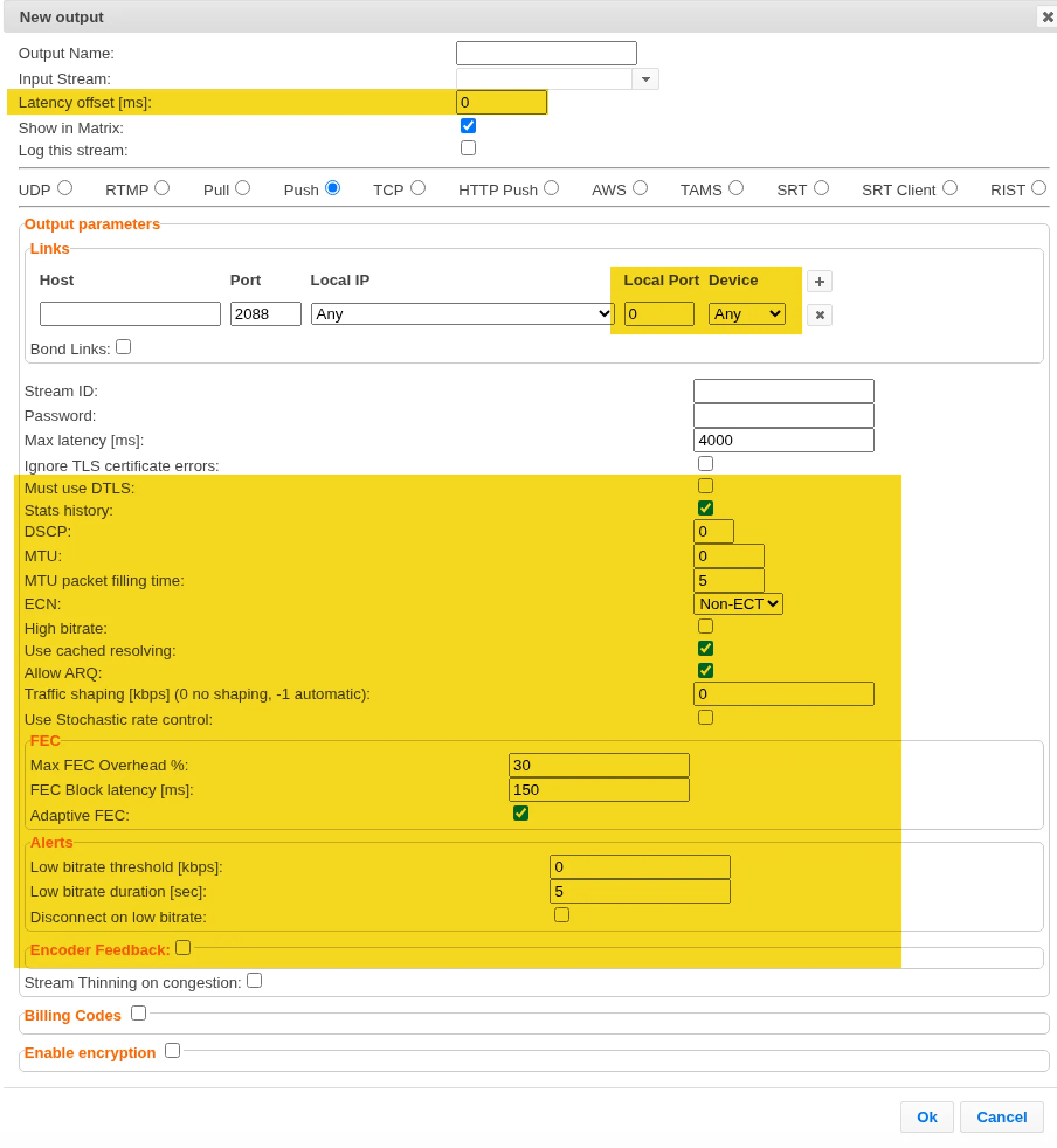This screenshot has height=1148, width=1057.
Task: Toggle Use cached resolving checkbox
Action: click(x=706, y=648)
